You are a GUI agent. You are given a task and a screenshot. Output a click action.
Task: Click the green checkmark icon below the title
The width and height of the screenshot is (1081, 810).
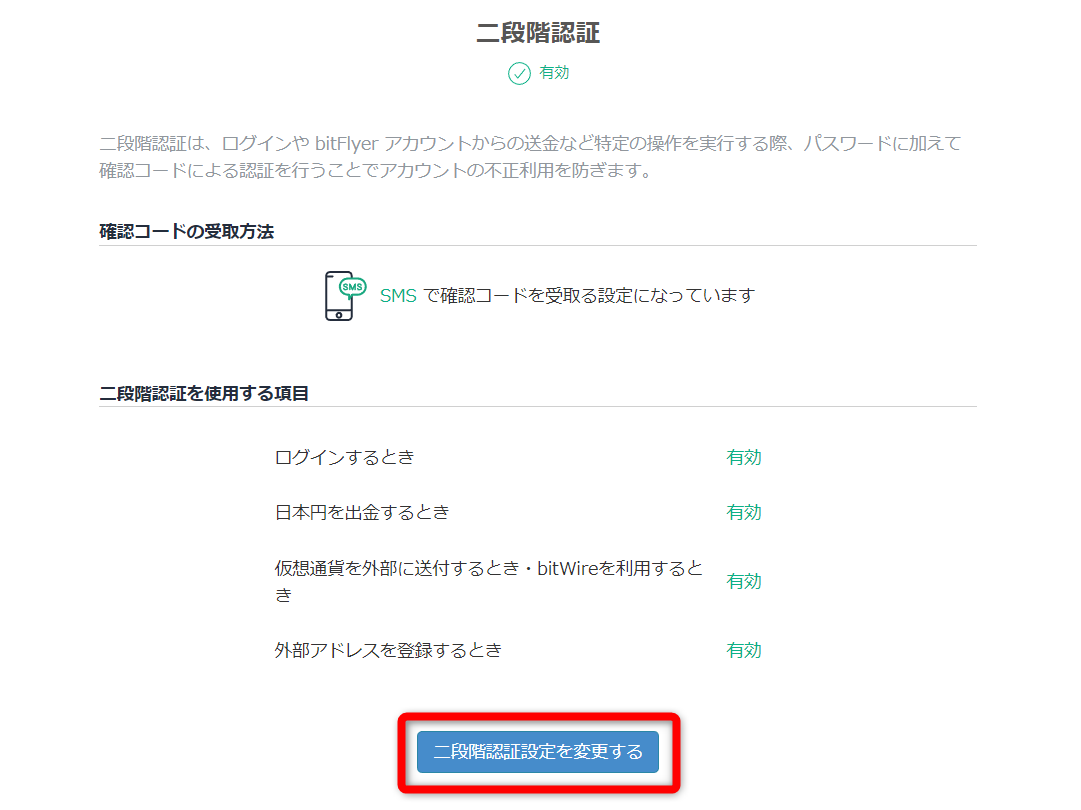(519, 73)
